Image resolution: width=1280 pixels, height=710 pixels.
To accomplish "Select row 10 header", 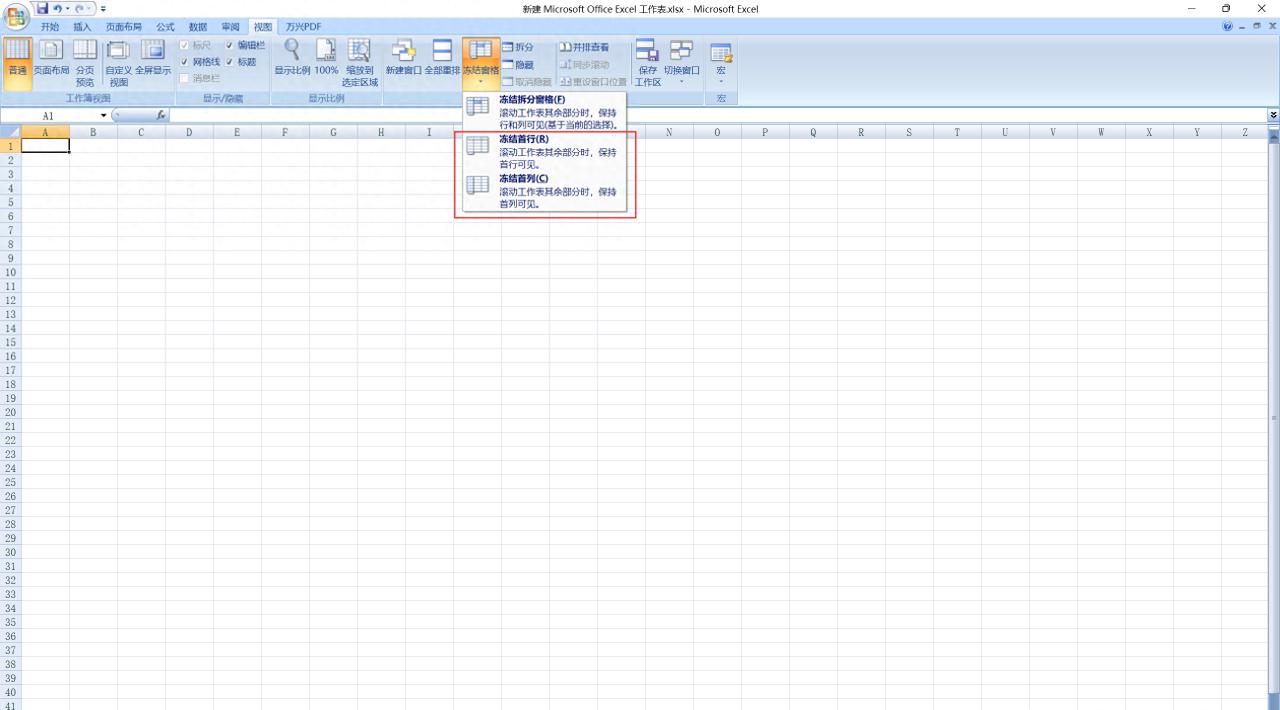I will 10,272.
